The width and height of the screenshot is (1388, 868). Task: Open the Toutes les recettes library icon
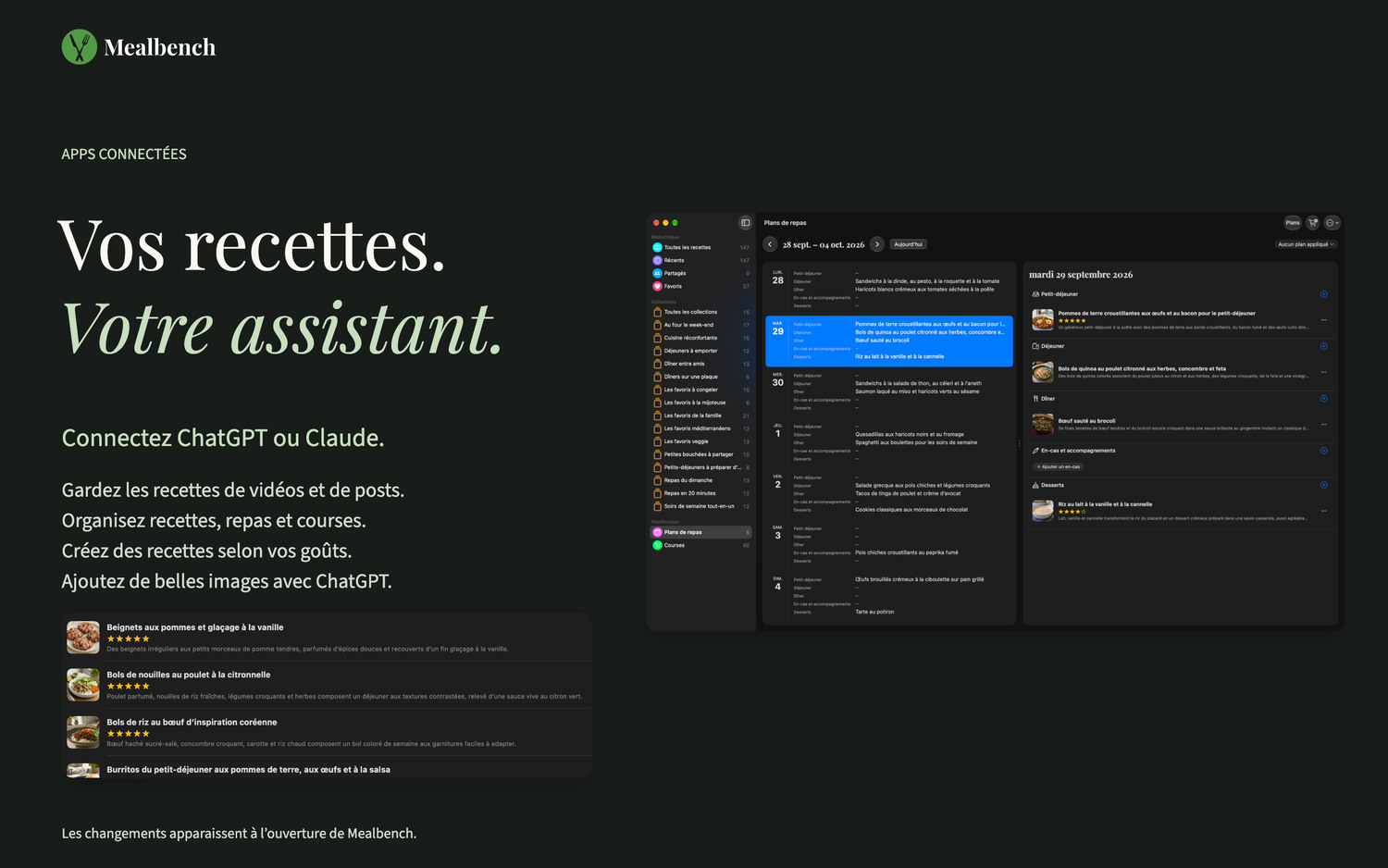point(657,247)
